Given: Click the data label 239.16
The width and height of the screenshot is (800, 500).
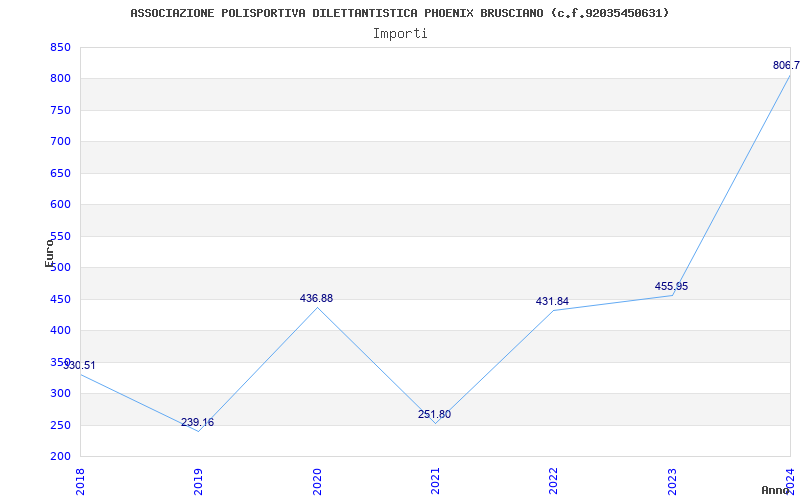Looking at the screenshot, I should pos(197,422).
